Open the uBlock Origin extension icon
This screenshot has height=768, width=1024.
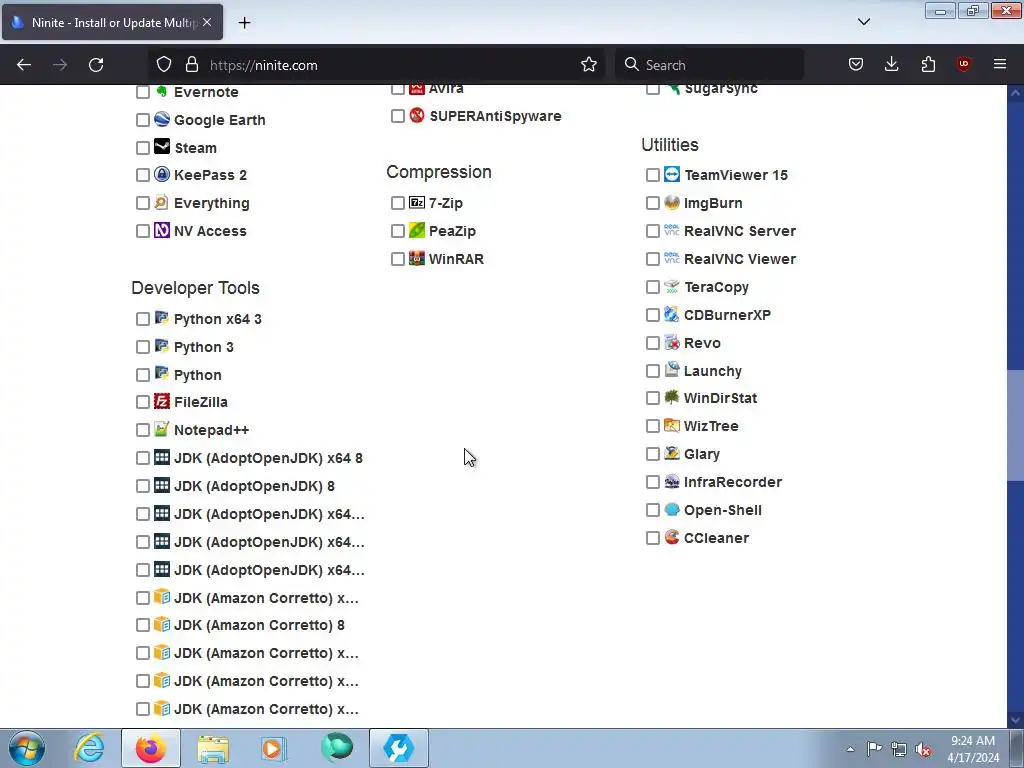pyautogui.click(x=963, y=64)
